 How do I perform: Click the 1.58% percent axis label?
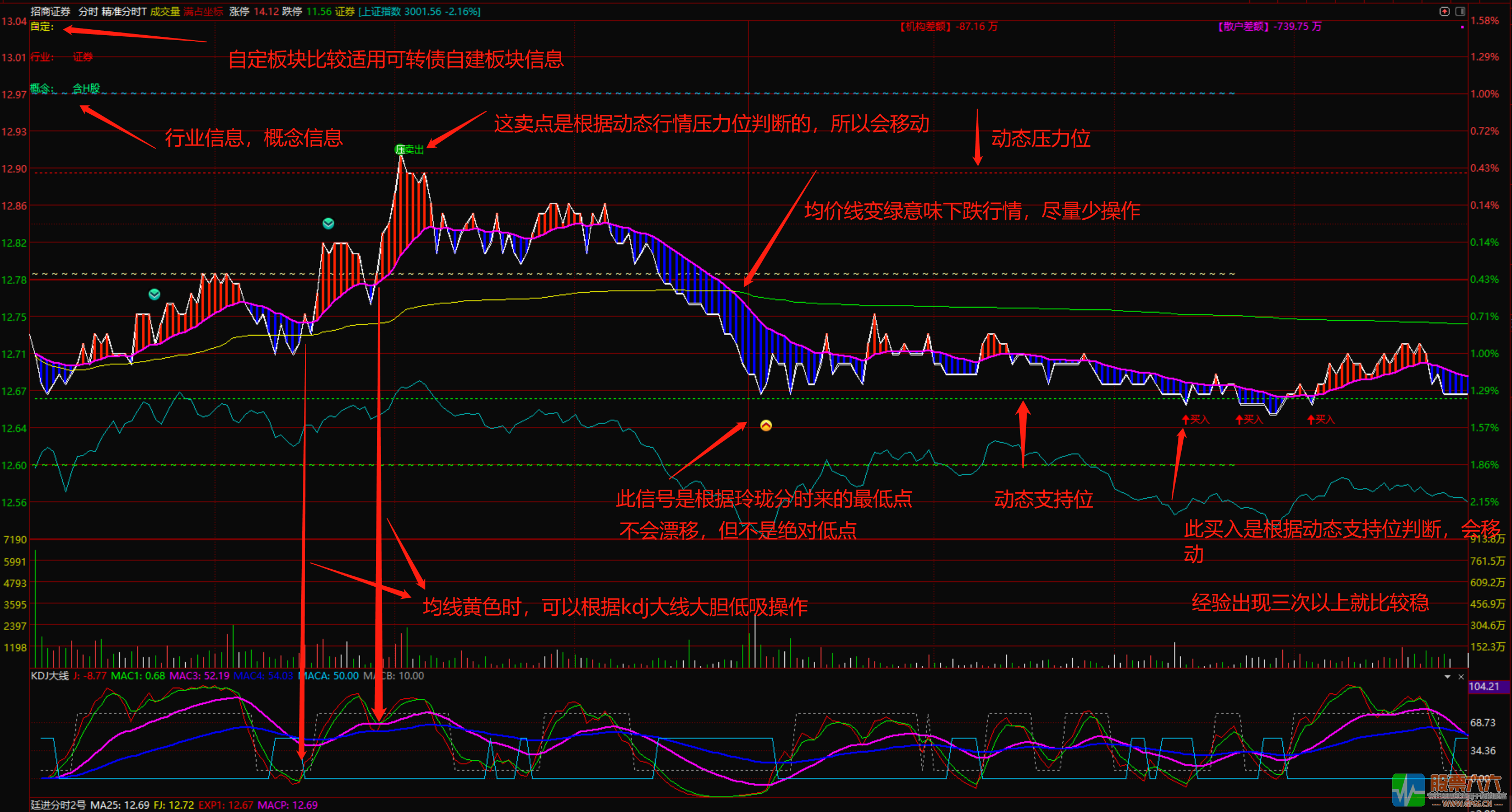1485,20
